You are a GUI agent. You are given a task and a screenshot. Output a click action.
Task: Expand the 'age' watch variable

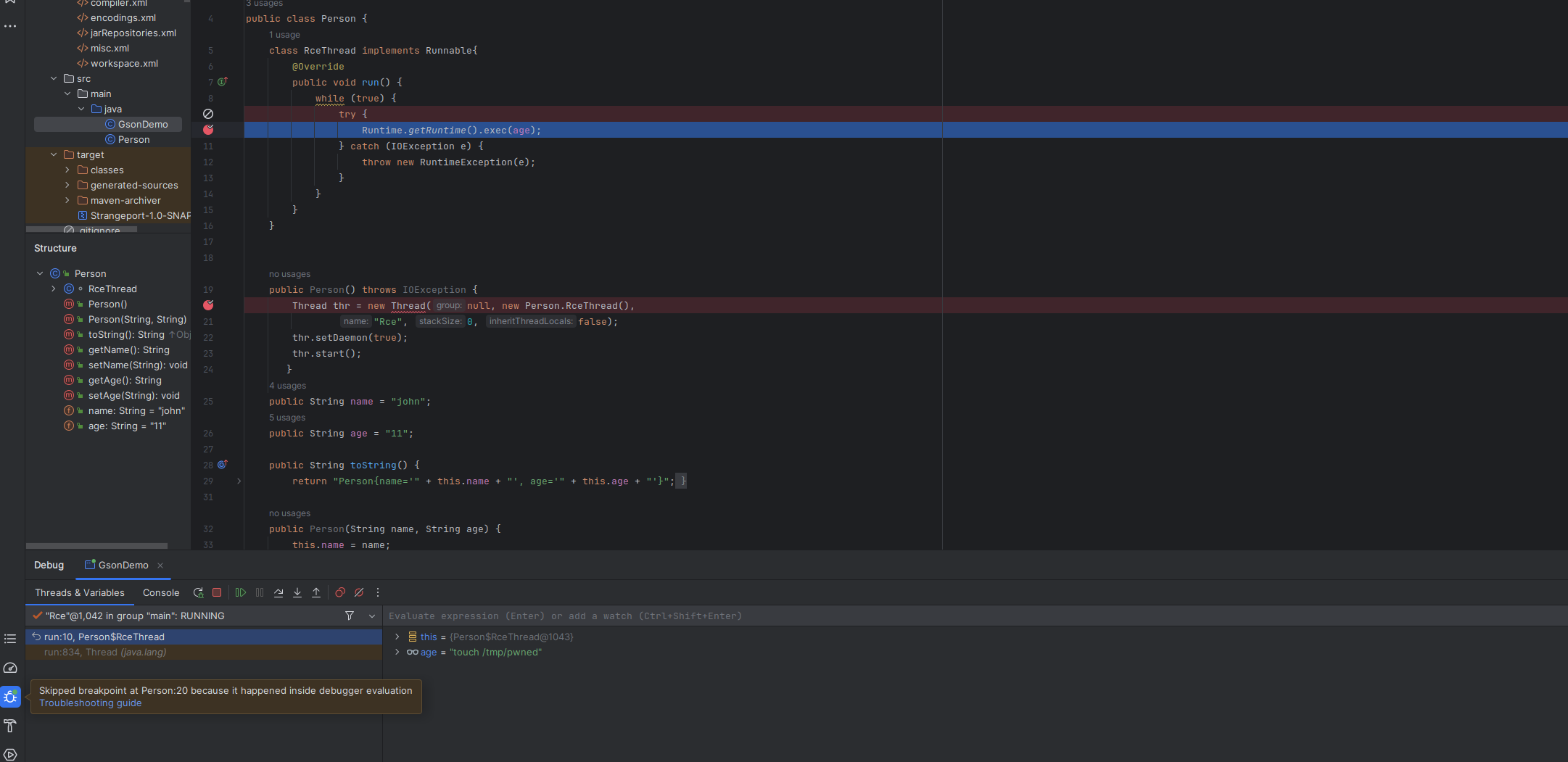[x=397, y=652]
